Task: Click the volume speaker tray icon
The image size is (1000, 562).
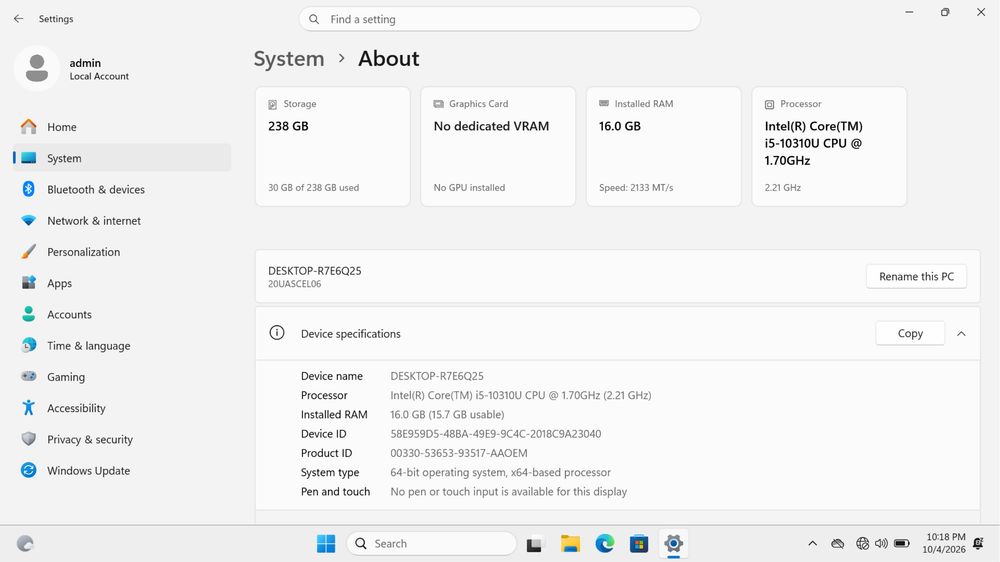Action: [x=881, y=544]
